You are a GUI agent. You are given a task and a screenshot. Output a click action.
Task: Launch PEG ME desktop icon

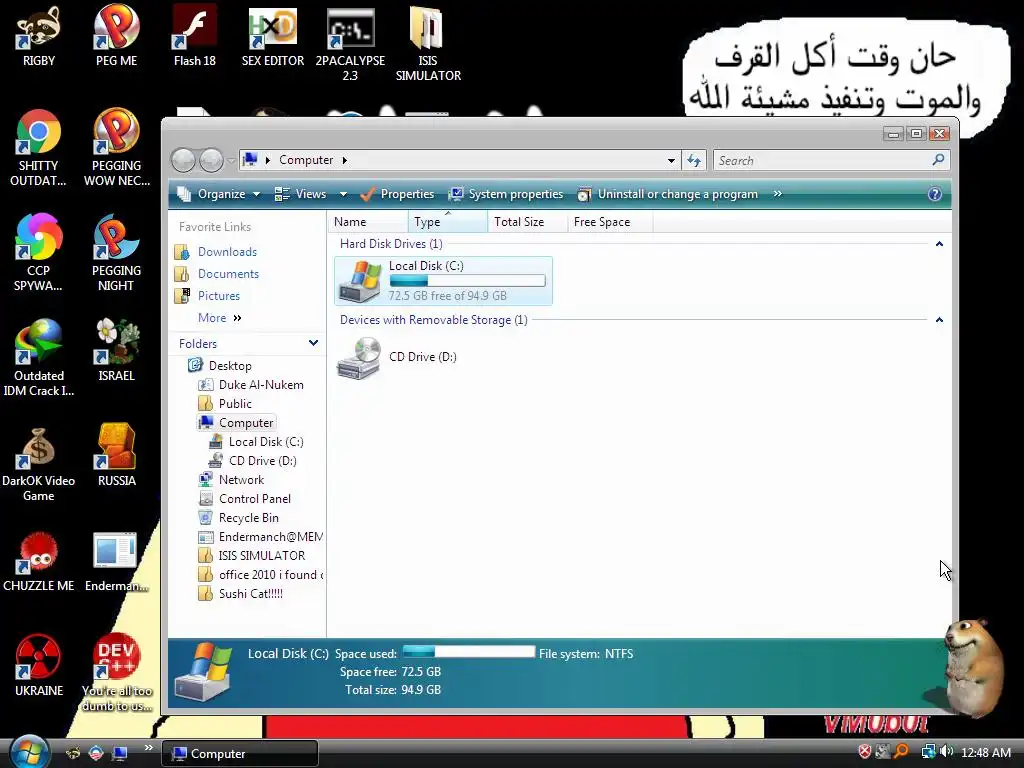click(x=116, y=36)
